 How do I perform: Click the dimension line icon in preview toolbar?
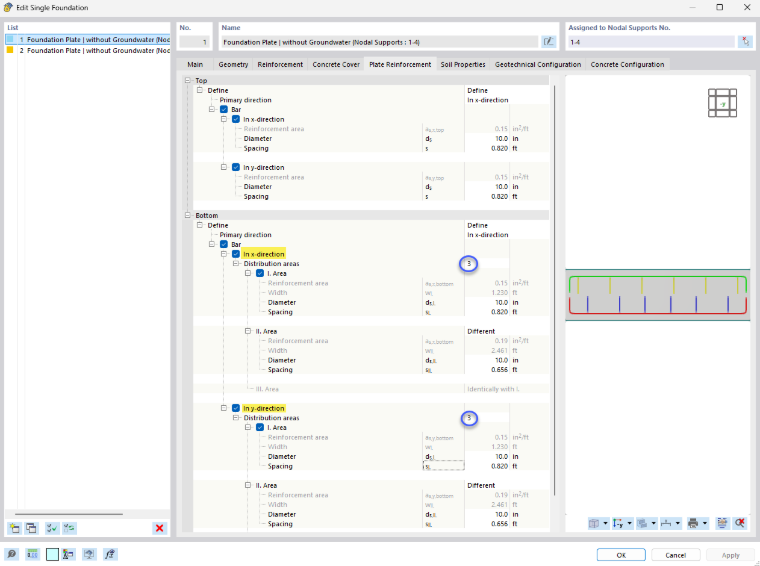pyautogui.click(x=666, y=523)
